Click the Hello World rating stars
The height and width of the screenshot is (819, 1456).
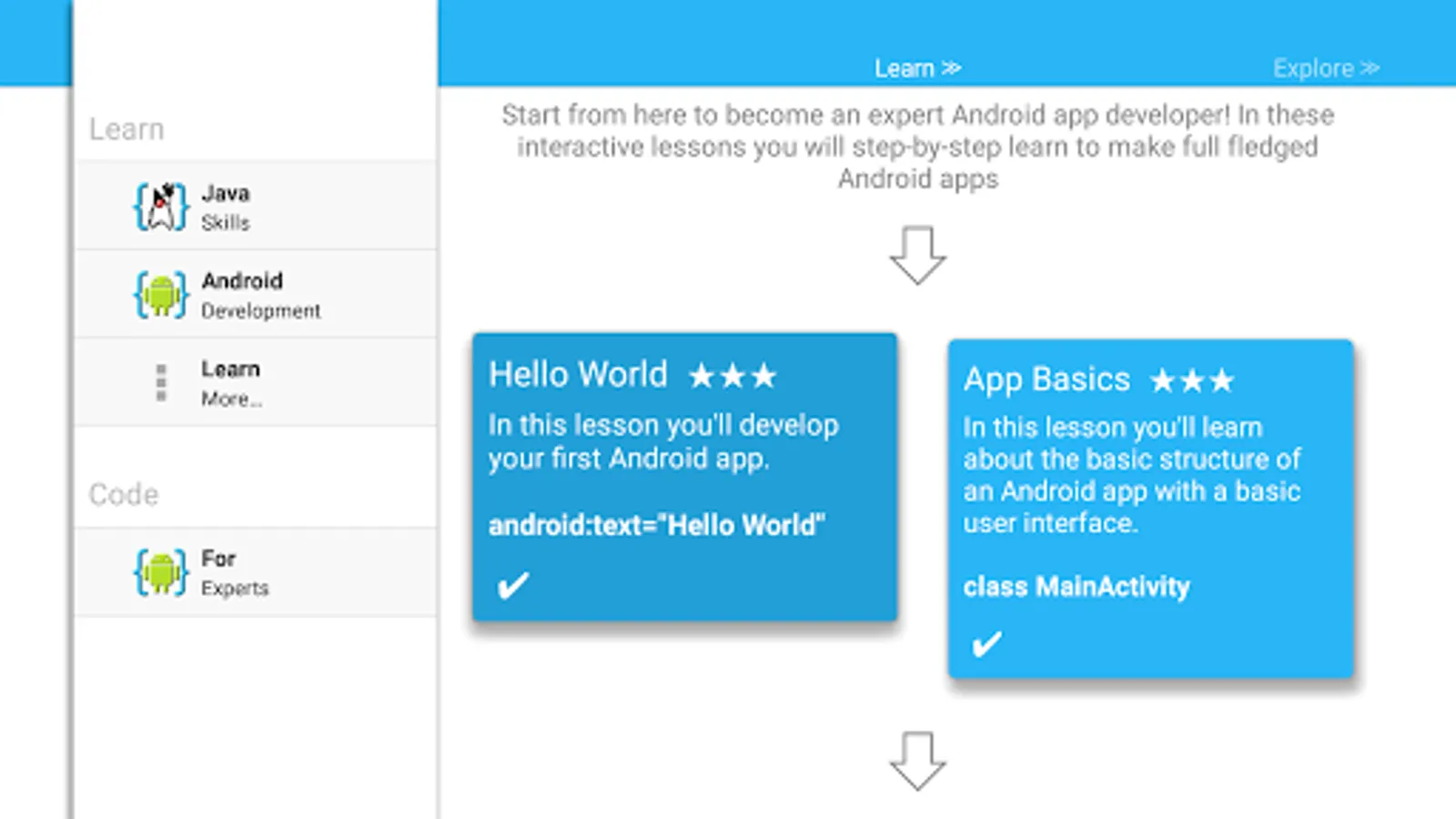pyautogui.click(x=733, y=376)
